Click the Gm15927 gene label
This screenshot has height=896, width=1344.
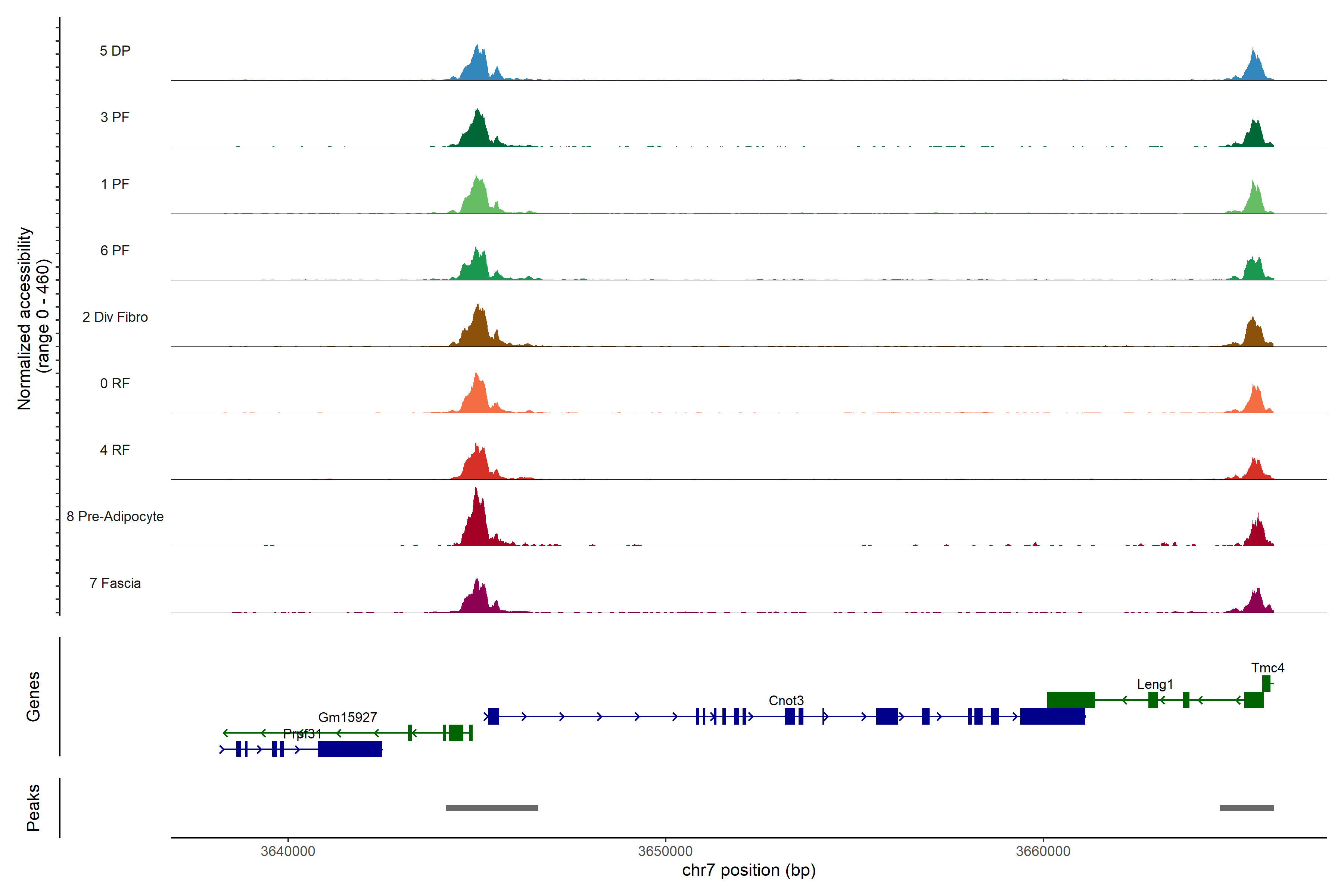coord(347,717)
